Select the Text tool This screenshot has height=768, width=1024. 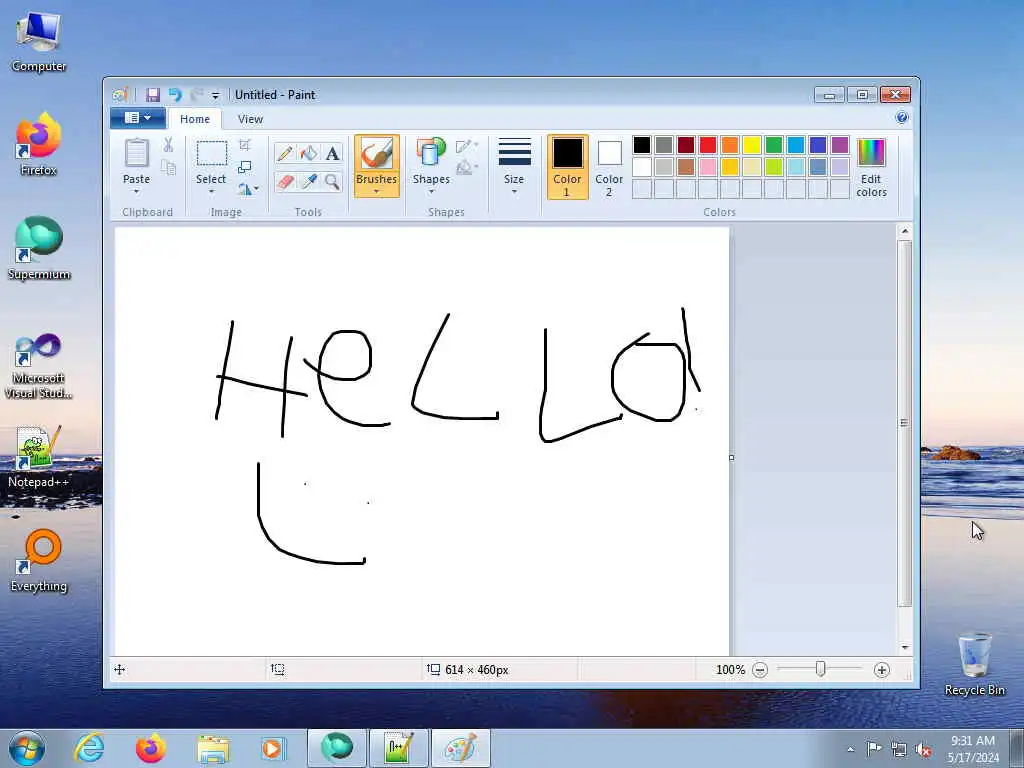pyautogui.click(x=332, y=153)
